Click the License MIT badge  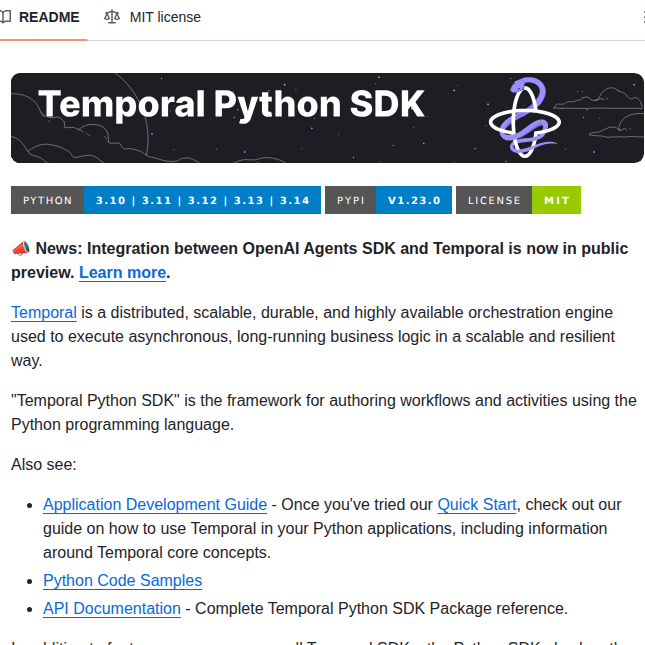pos(518,200)
